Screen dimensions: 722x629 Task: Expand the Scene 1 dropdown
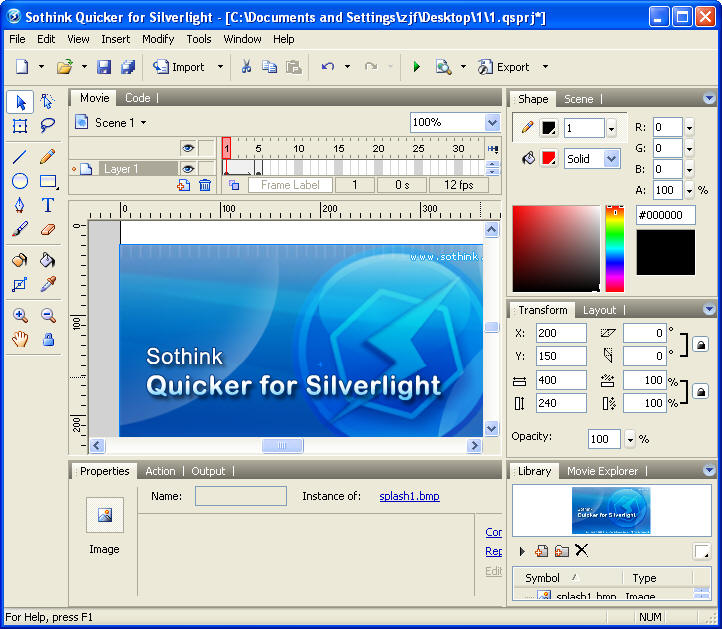pos(144,123)
